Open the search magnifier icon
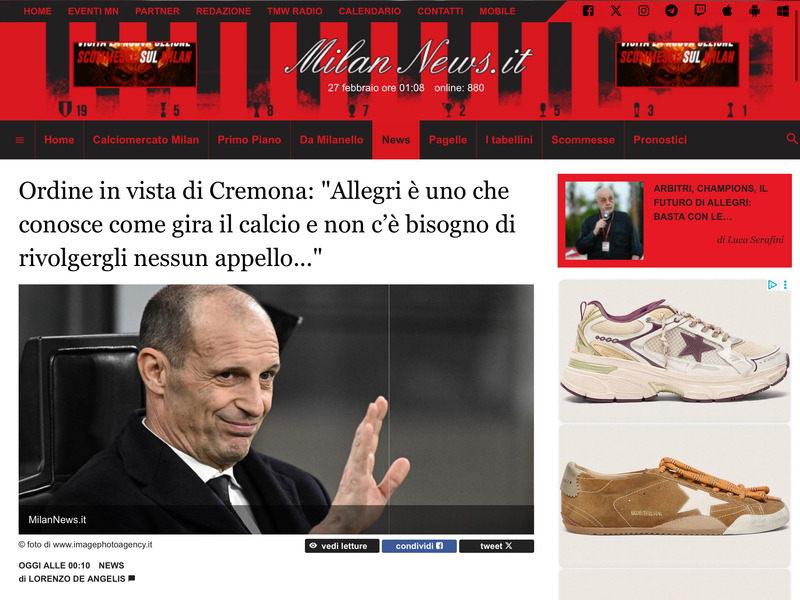This screenshot has height=600, width=800. [x=792, y=138]
